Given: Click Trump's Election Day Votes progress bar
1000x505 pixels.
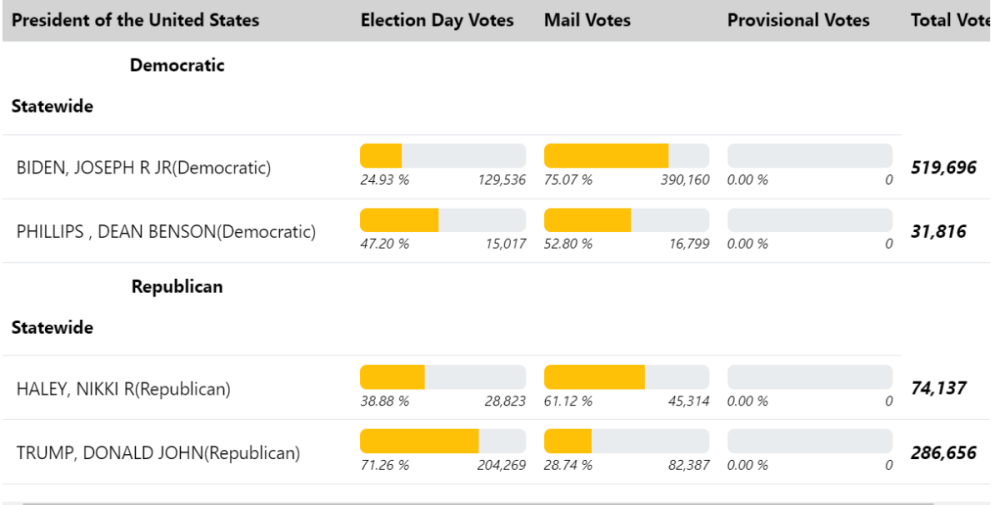Looking at the screenshot, I should click(442, 441).
